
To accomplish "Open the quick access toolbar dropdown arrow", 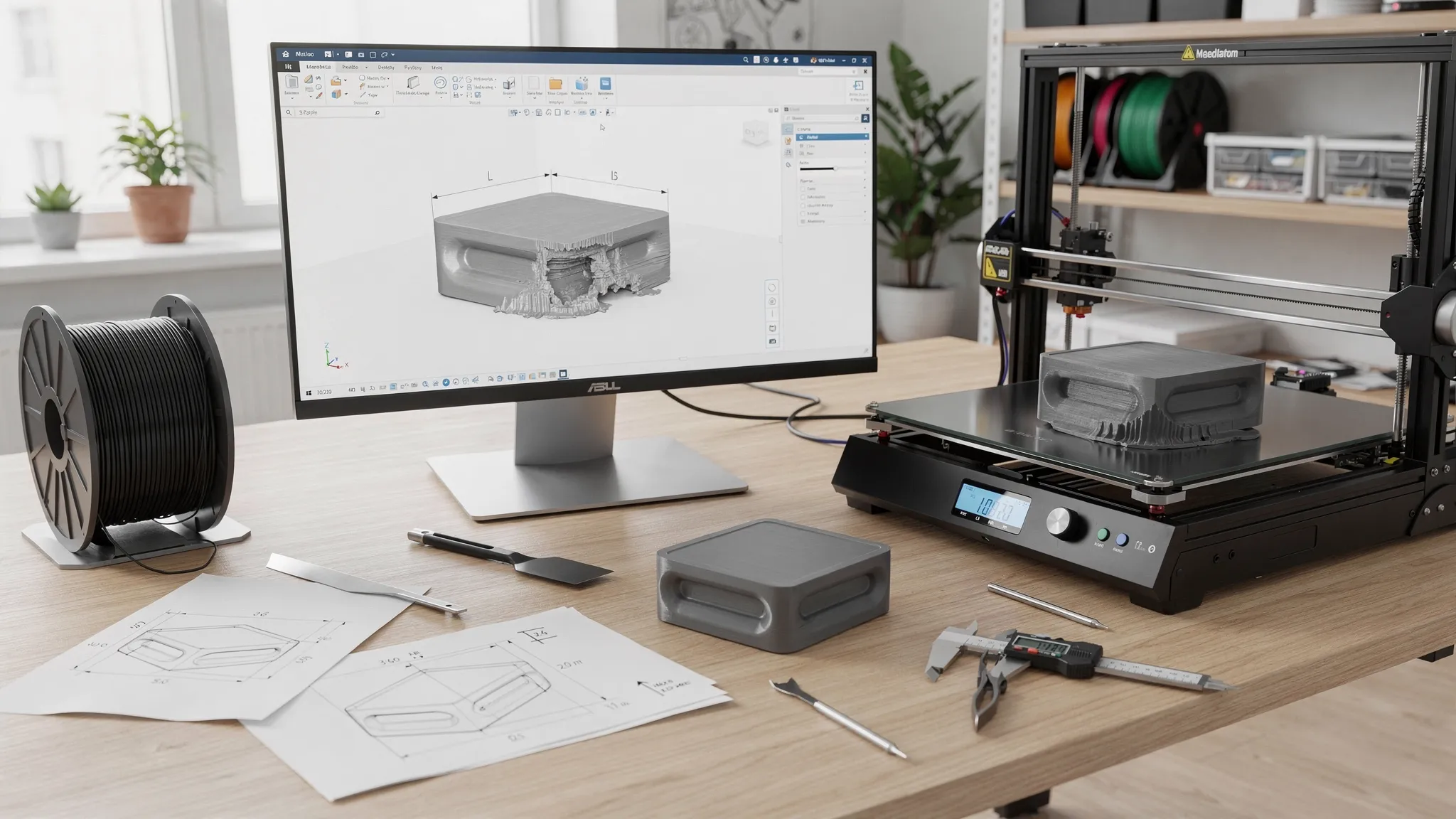I will click(392, 55).
